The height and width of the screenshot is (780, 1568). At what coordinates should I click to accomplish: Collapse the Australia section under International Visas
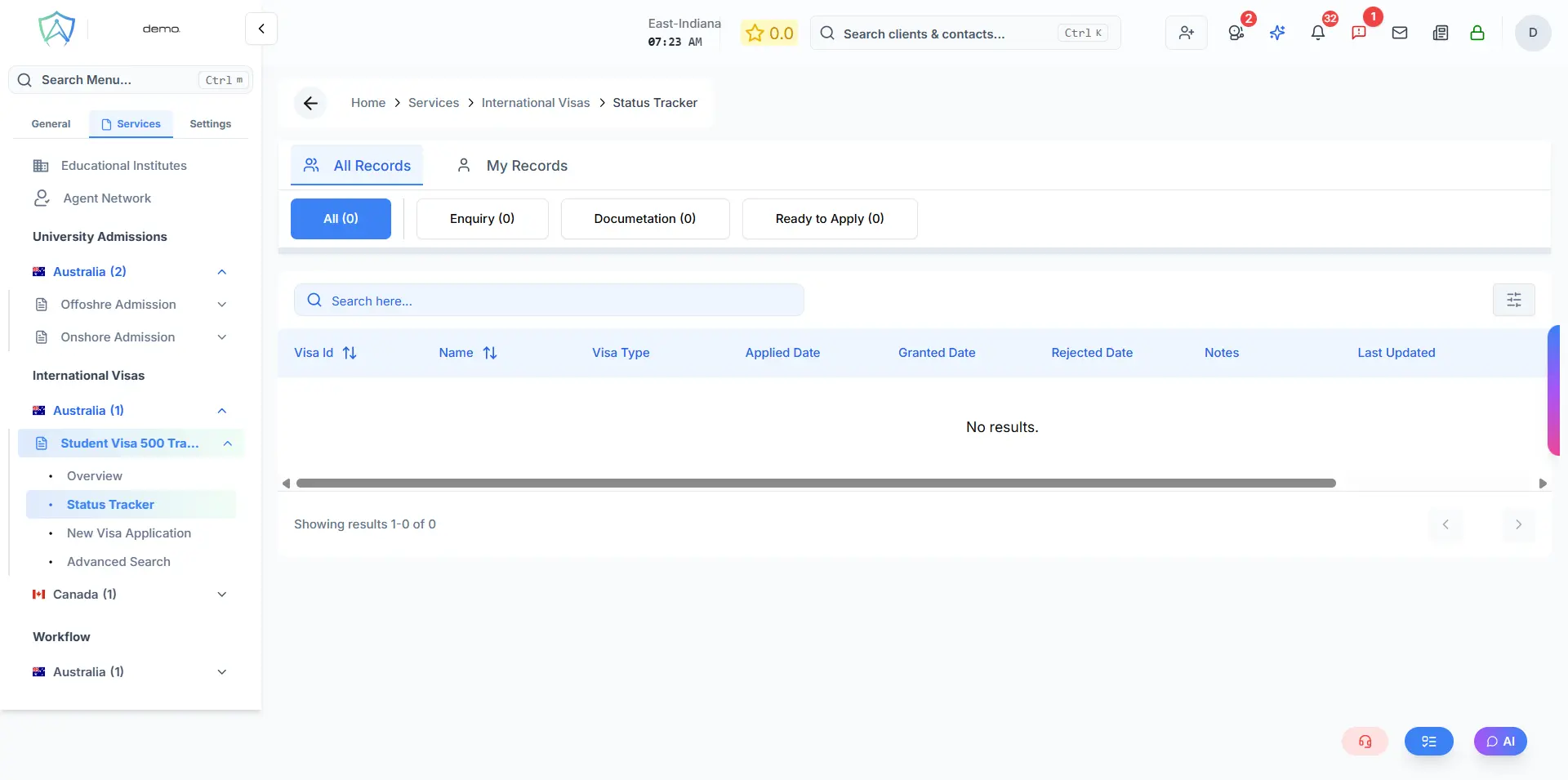point(221,411)
